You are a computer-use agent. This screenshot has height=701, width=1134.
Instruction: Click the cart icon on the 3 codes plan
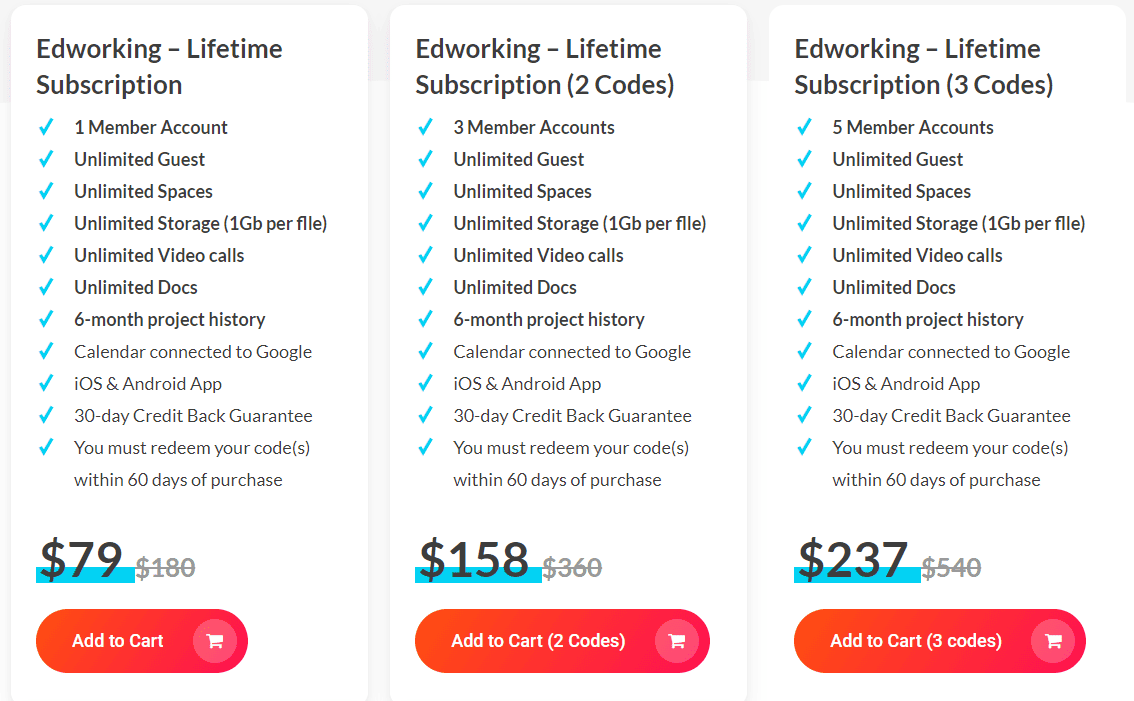pyautogui.click(x=1055, y=641)
